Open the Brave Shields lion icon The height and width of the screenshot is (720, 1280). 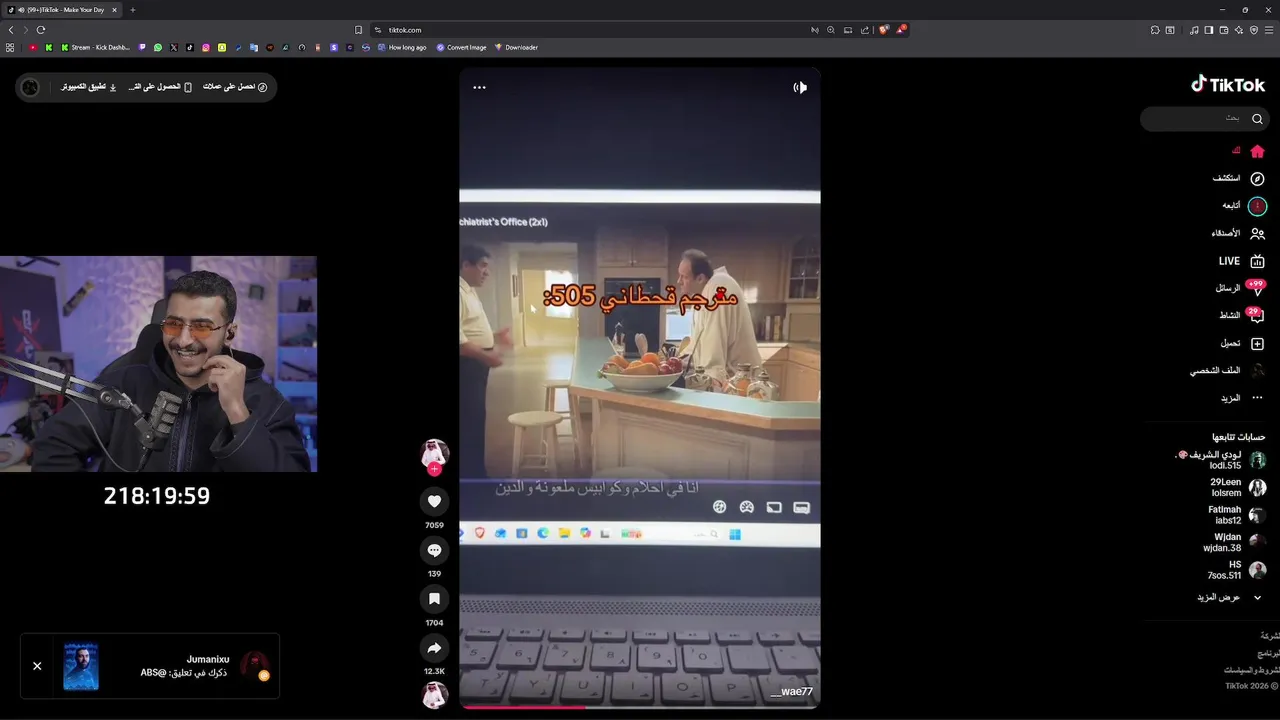[883, 30]
